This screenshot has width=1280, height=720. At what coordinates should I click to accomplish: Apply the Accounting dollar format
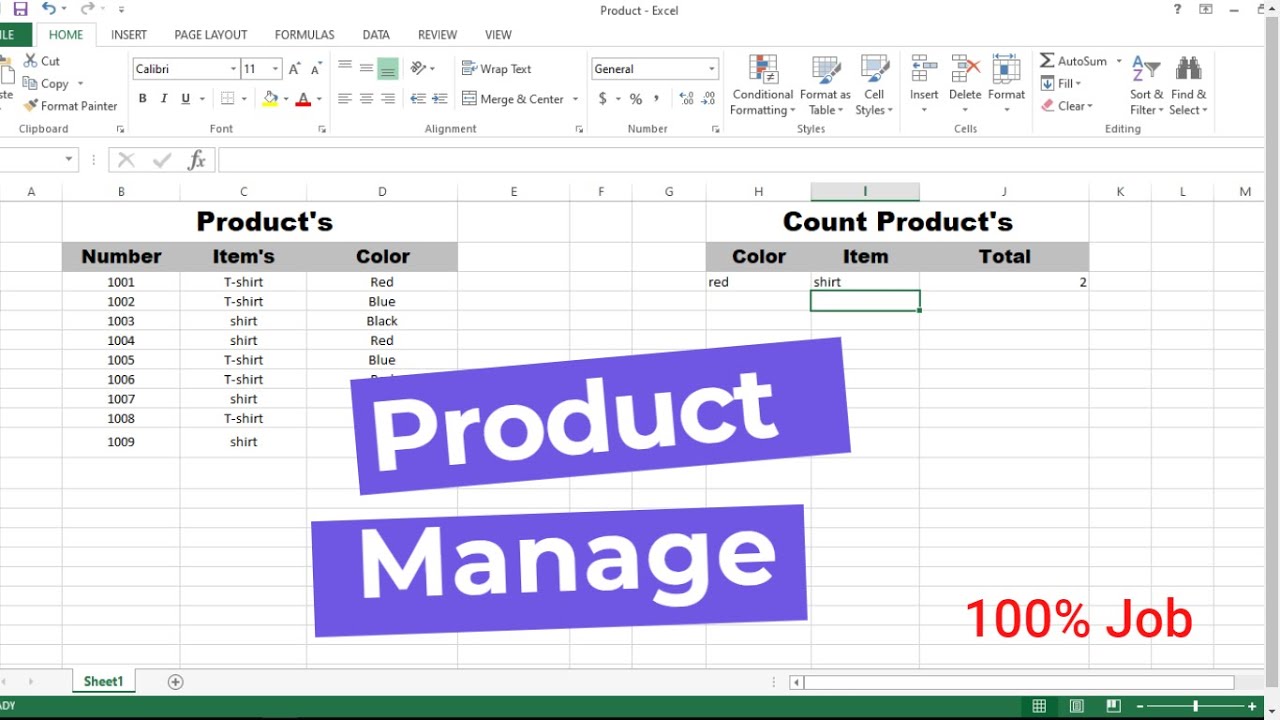pos(603,99)
